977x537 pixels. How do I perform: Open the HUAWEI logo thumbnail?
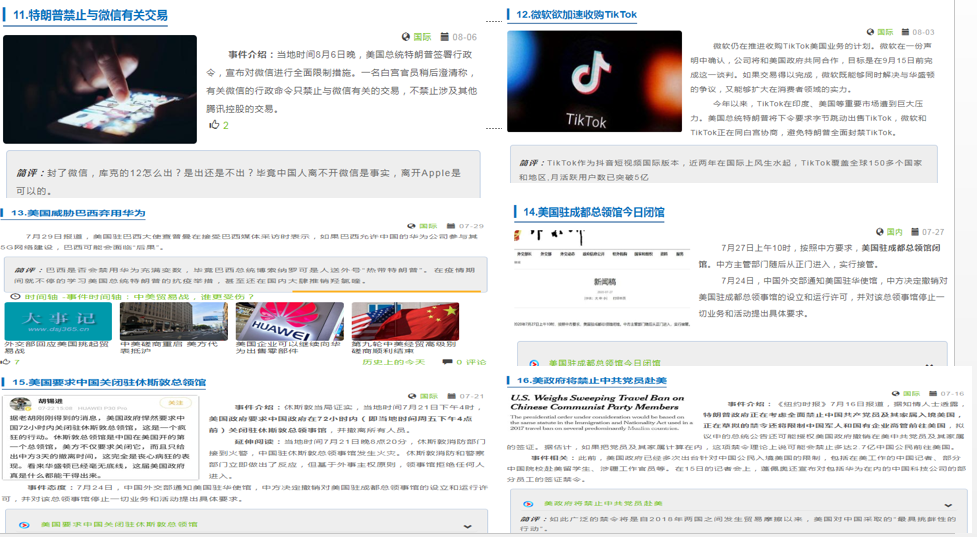point(290,321)
